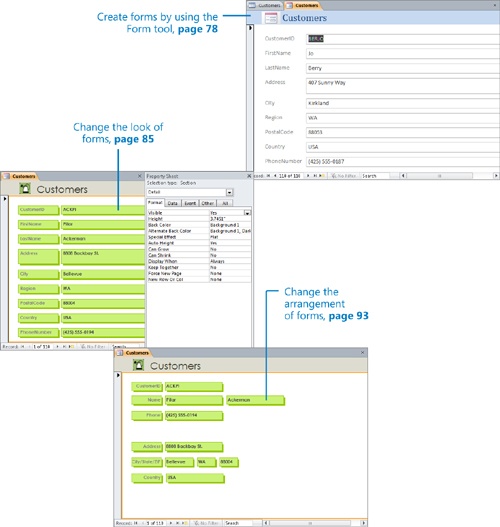Click the Display When property value Always
This screenshot has height=527, width=500.
230,261
